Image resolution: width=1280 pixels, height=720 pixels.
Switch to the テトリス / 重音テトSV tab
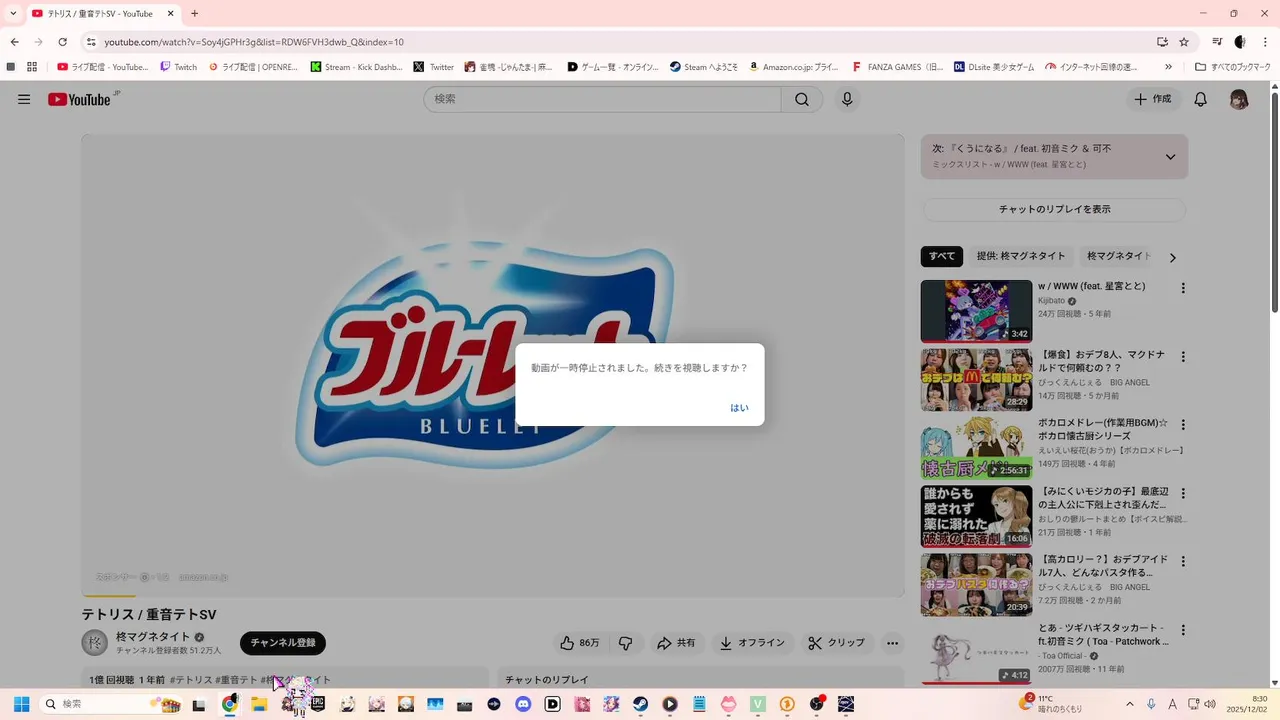(x=100, y=13)
